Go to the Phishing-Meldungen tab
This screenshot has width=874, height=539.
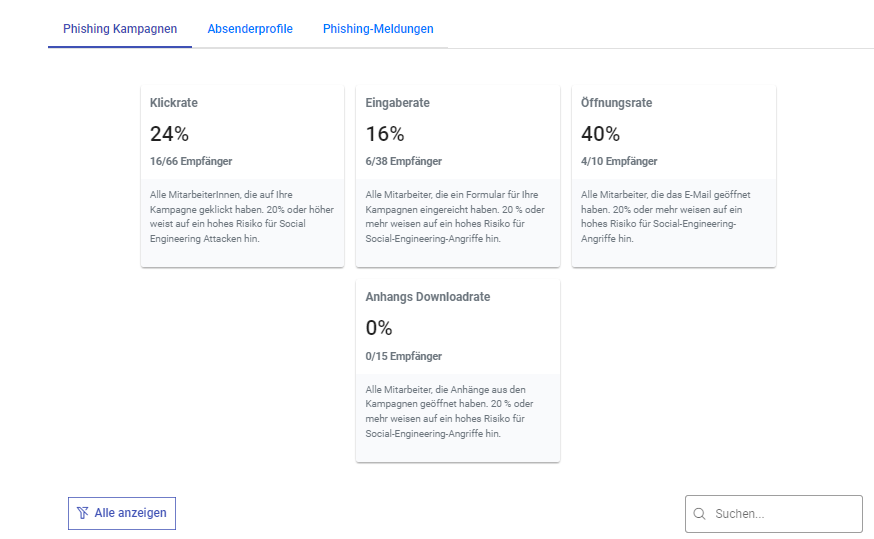[378, 29]
